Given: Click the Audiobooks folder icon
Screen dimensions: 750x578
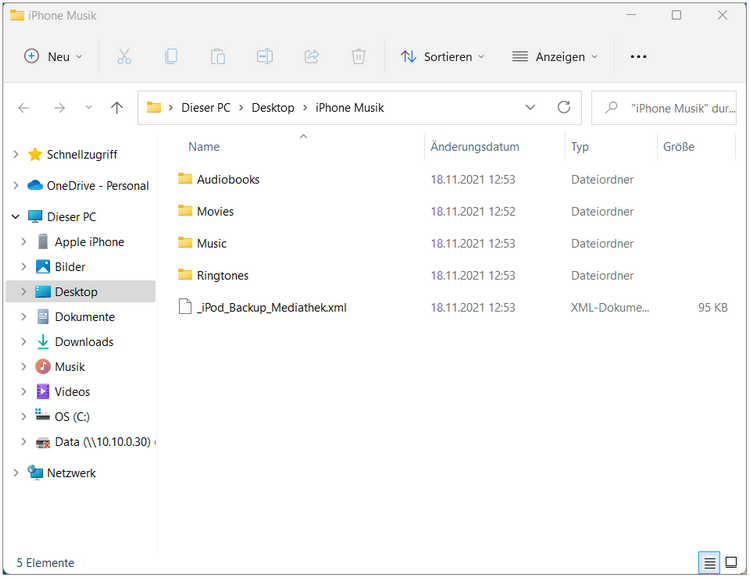Looking at the screenshot, I should coord(185,179).
